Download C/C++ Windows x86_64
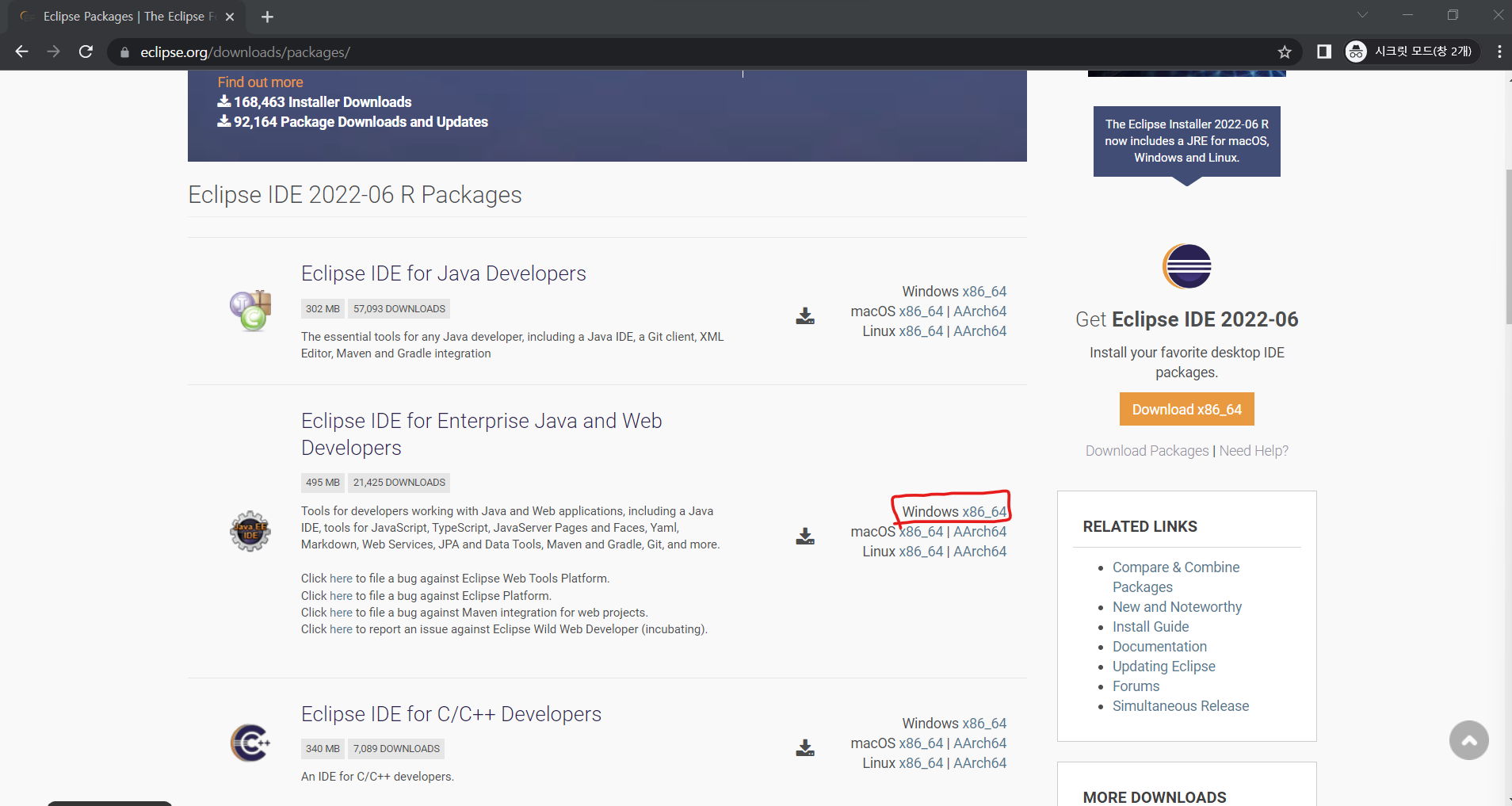Image resolution: width=1512 pixels, height=806 pixels. coord(984,724)
